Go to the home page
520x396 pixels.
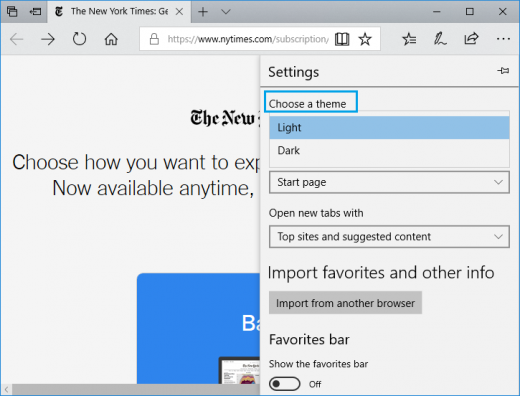click(111, 39)
